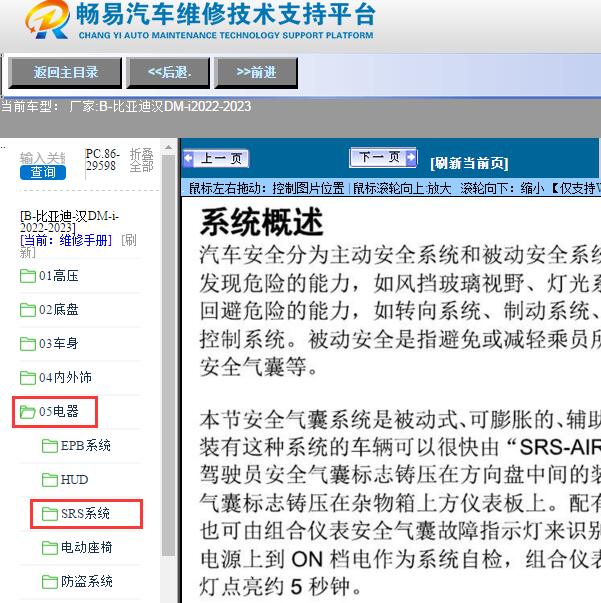Select 01高压 tree item label

(x=58, y=276)
